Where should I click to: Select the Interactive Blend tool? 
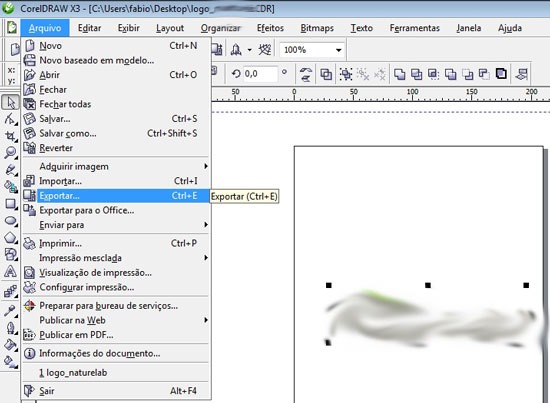pos(11,291)
